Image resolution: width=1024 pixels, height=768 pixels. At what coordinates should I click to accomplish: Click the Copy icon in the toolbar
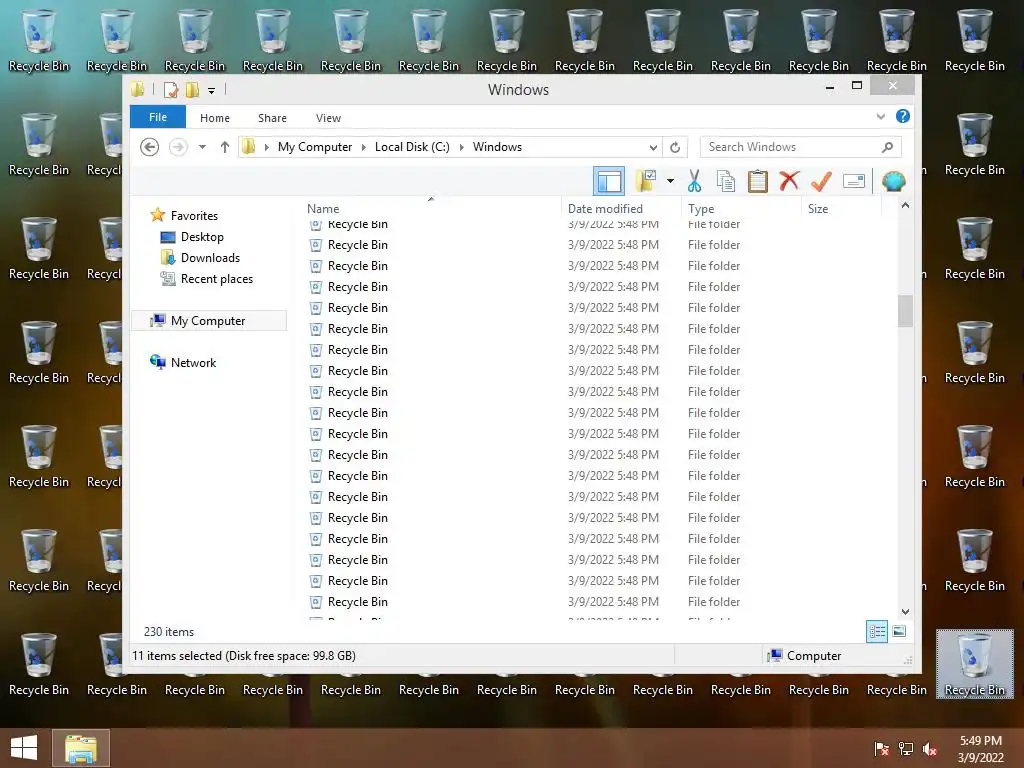pos(726,181)
